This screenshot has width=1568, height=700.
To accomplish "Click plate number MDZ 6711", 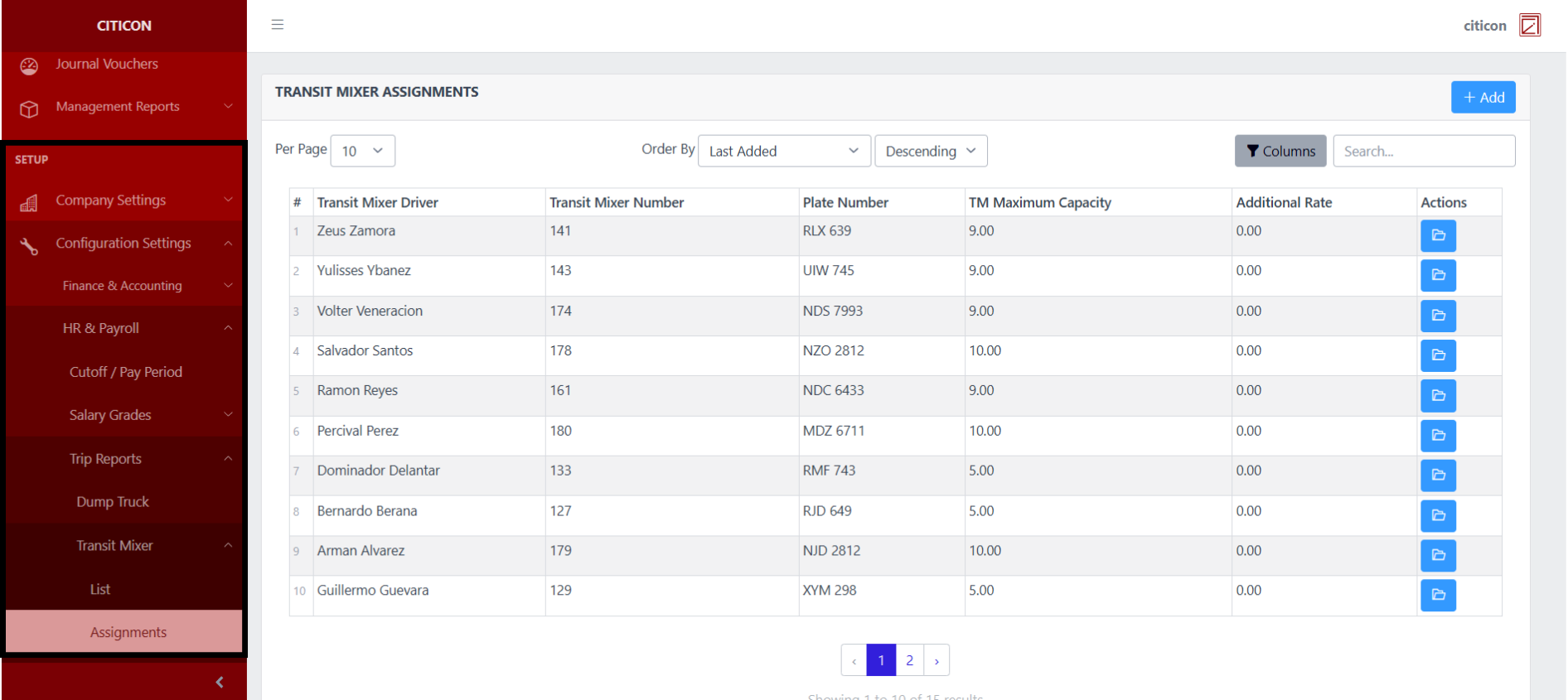I will point(833,431).
